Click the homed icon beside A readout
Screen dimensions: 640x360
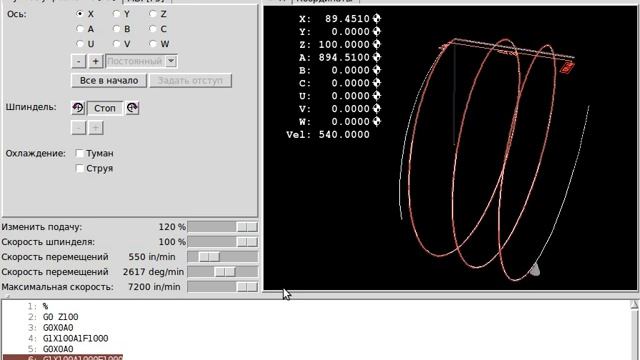tap(376, 57)
